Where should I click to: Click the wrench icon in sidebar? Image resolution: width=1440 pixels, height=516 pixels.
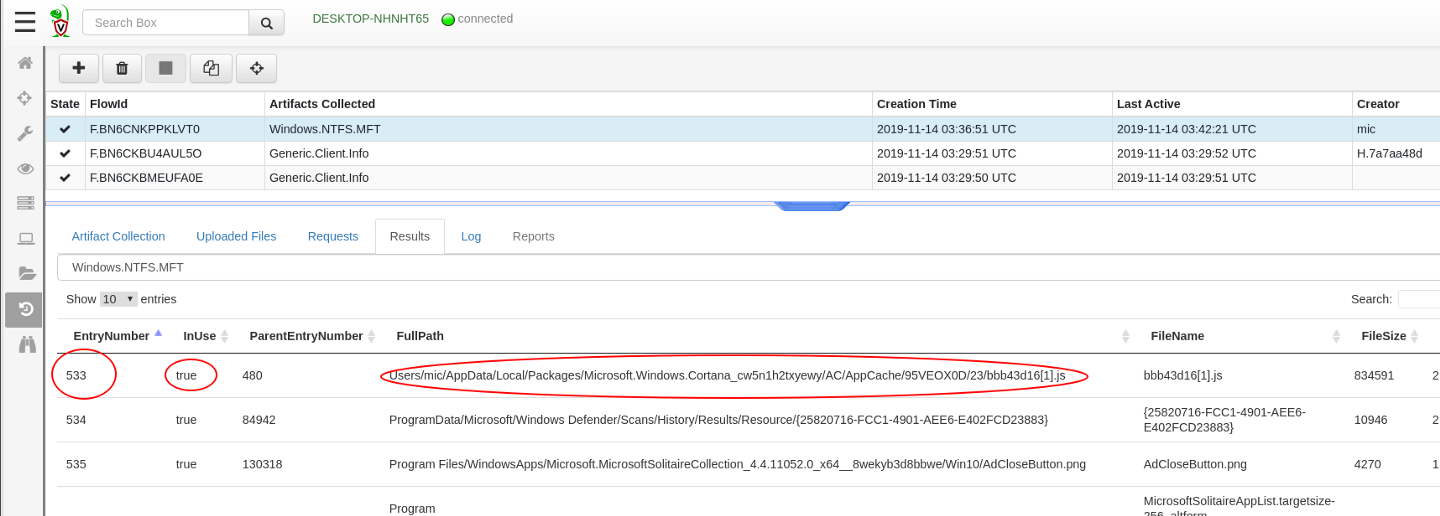(x=25, y=133)
